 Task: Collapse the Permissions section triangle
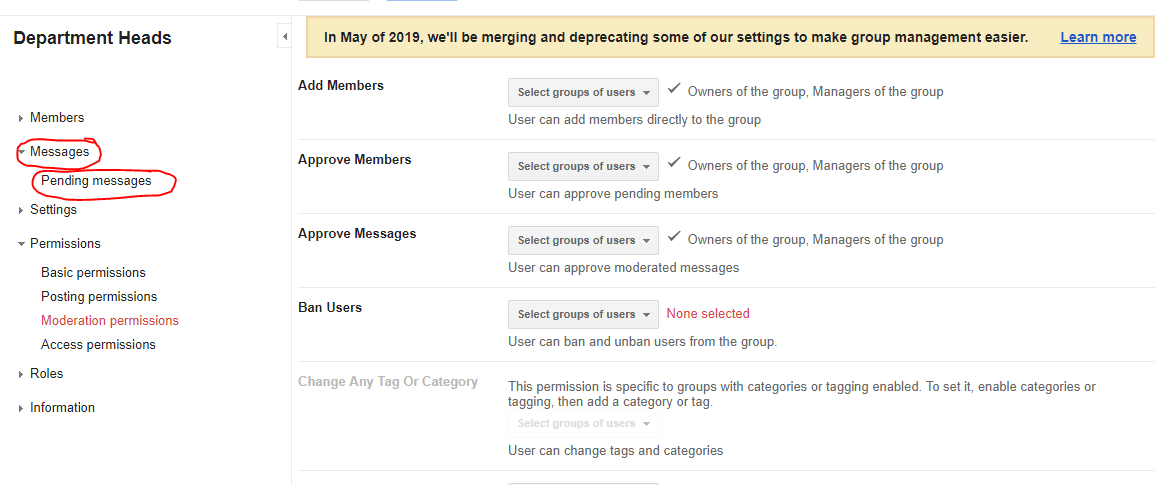point(21,244)
